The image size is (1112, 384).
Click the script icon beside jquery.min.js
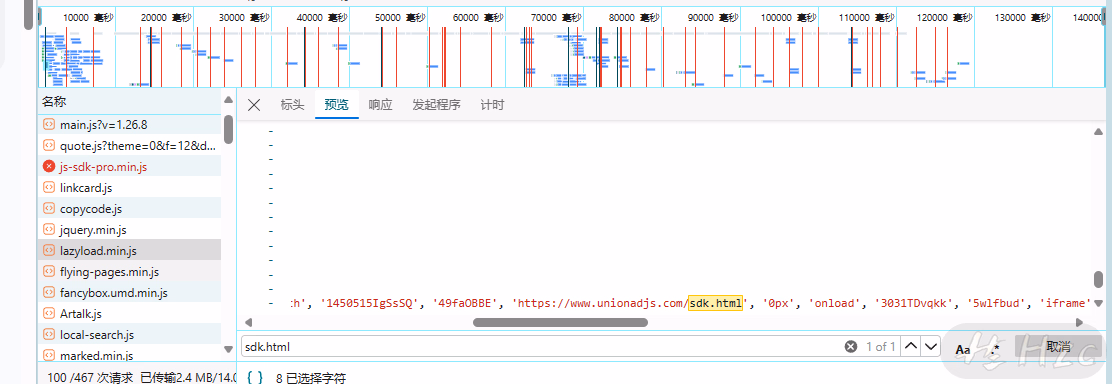tap(49, 229)
